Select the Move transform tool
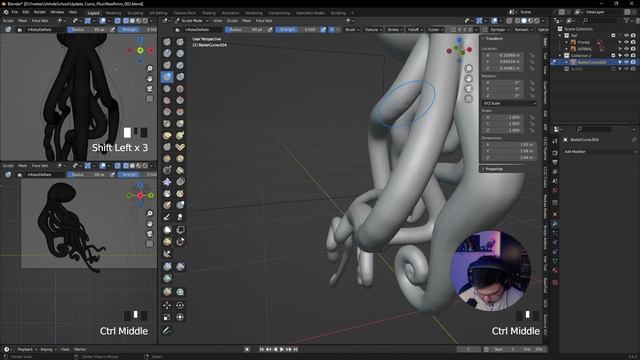640x360 pixels. (x=167, y=305)
